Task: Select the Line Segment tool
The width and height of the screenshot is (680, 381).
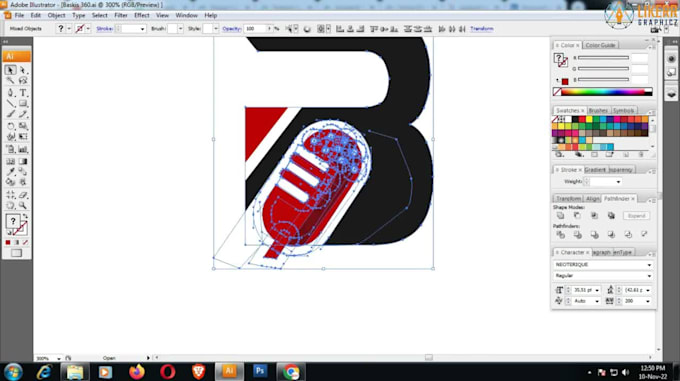Action: point(10,104)
